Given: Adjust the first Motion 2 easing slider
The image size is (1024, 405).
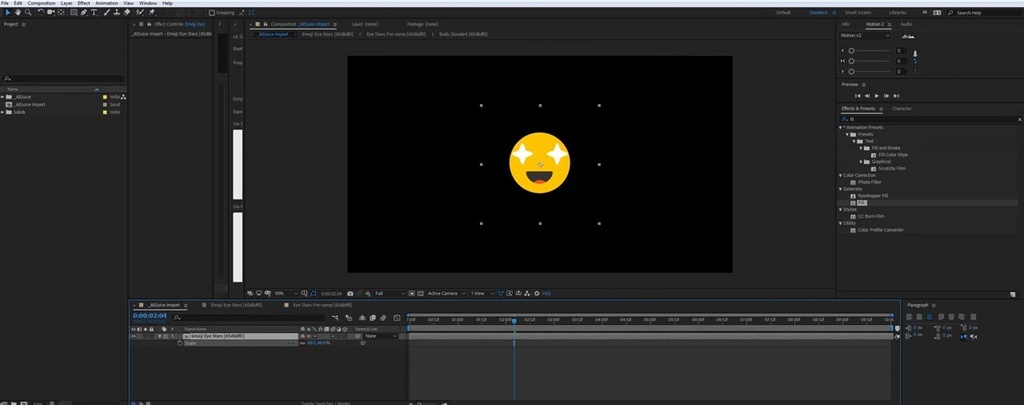Looking at the screenshot, I should coord(851,50).
